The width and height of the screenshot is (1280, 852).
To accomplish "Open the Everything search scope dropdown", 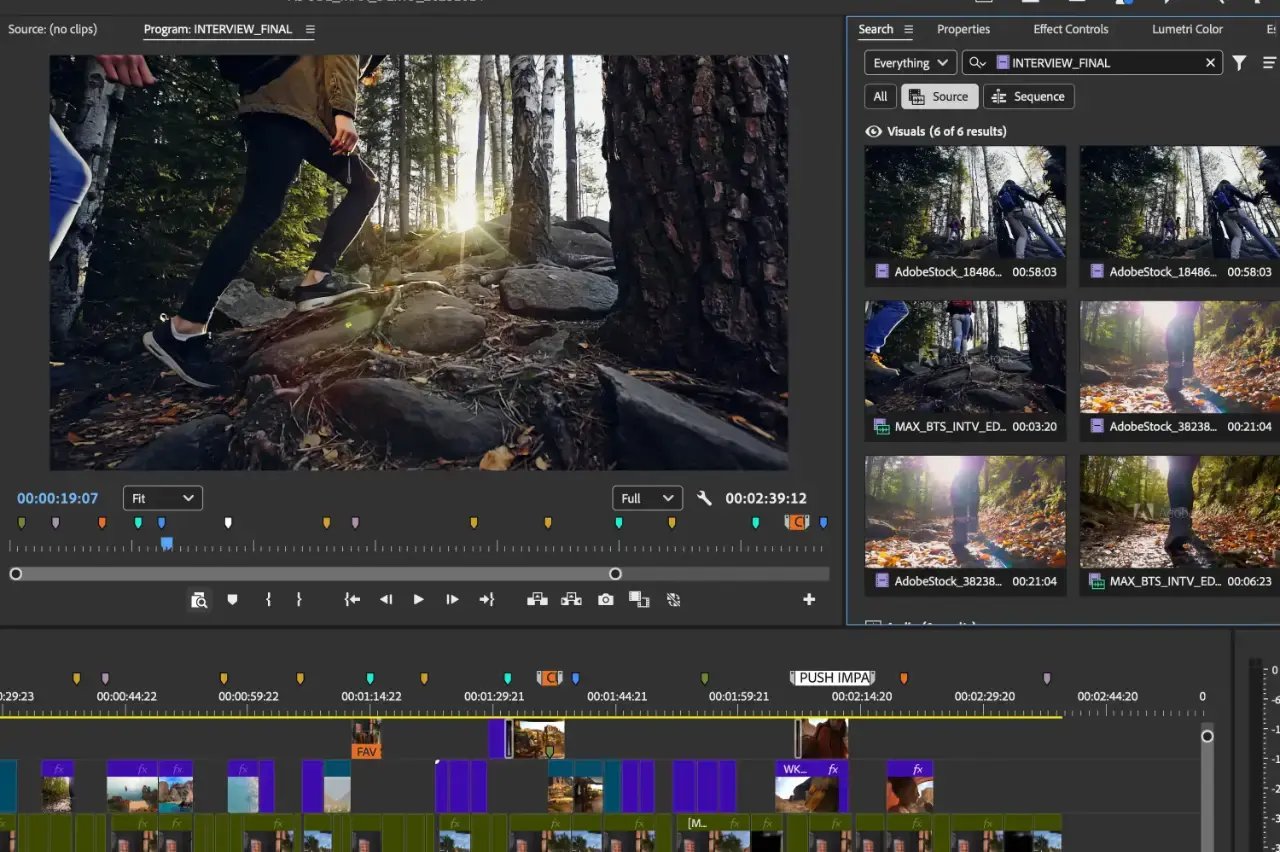I will click(909, 62).
